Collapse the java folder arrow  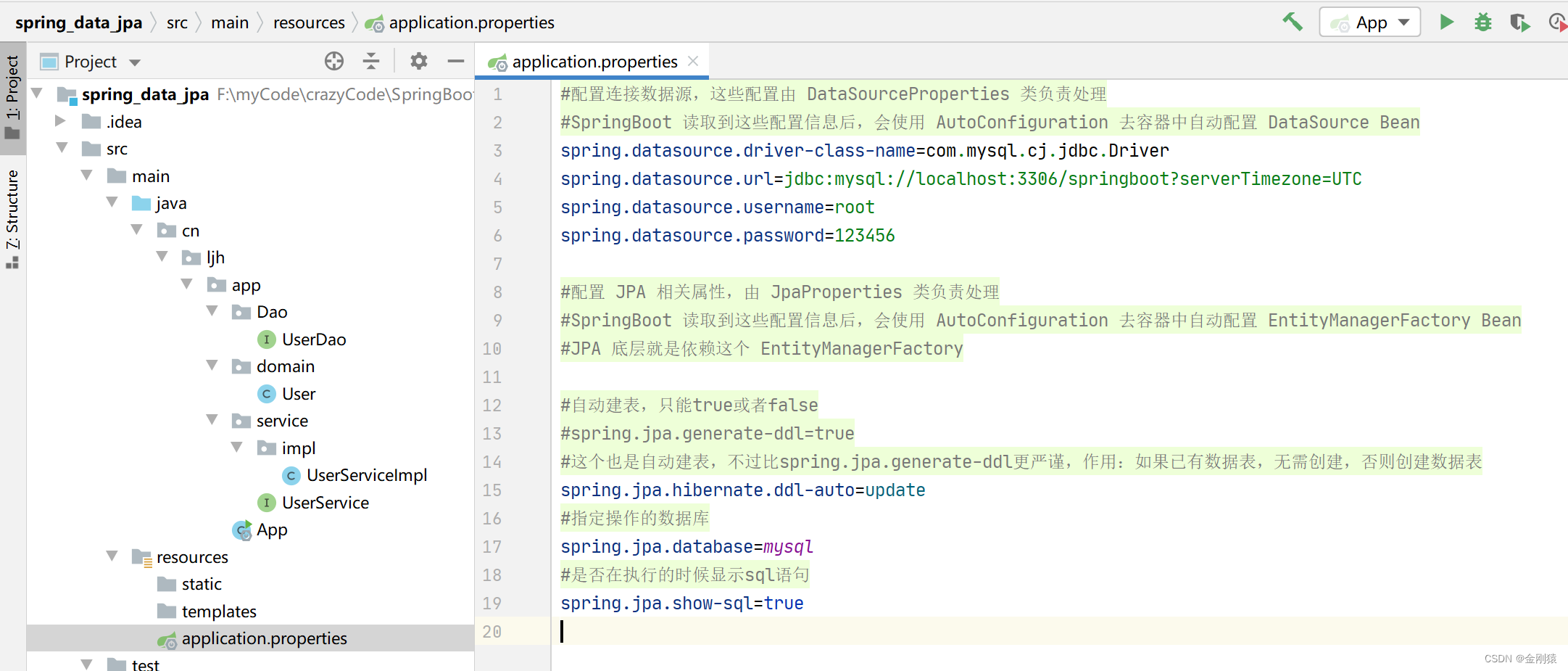[x=112, y=202]
